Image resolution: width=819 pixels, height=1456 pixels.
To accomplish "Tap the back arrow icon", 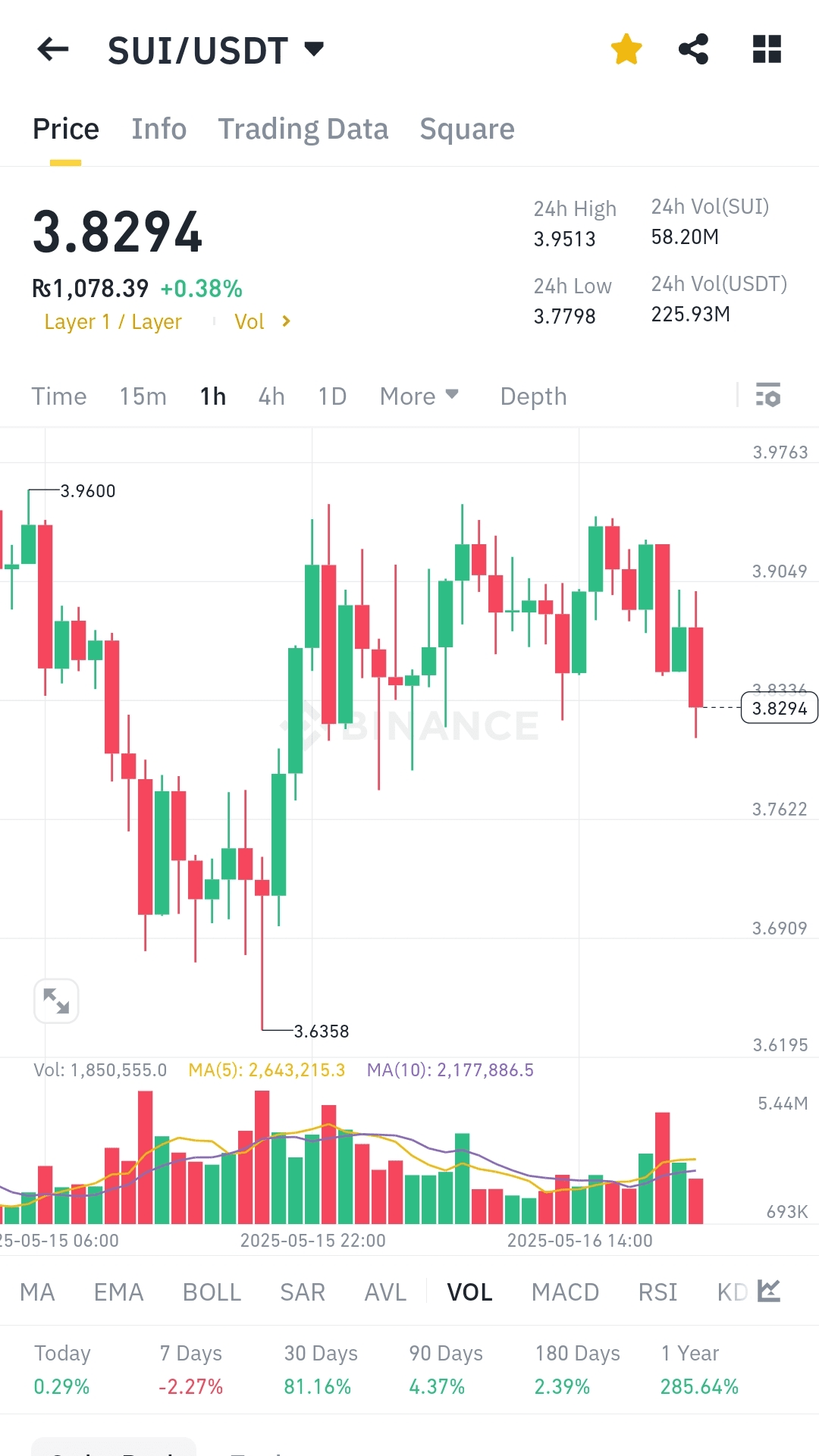I will (53, 50).
